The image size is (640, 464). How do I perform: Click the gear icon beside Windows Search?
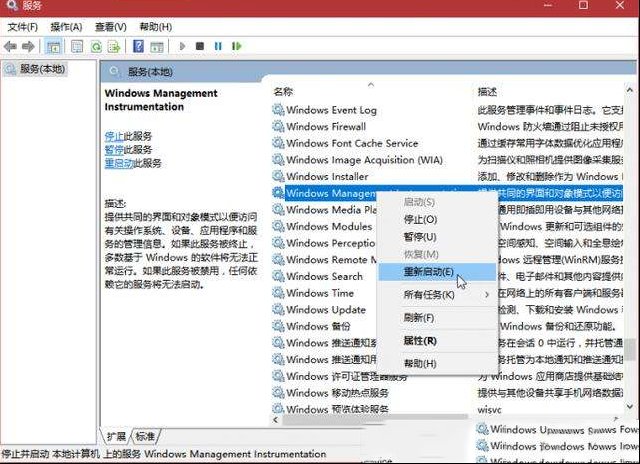pos(278,276)
